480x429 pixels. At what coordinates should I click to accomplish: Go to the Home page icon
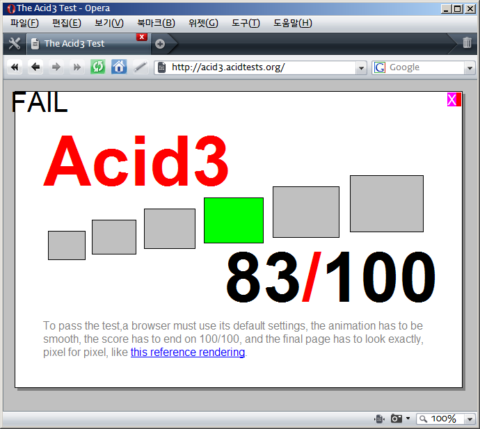[x=119, y=67]
